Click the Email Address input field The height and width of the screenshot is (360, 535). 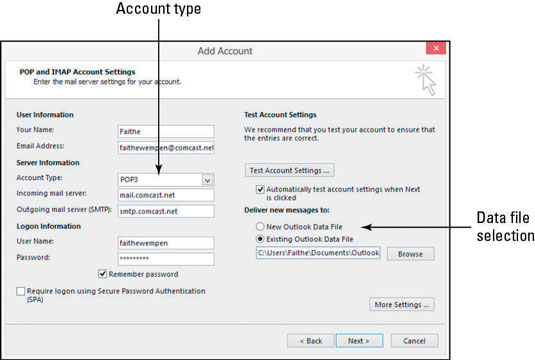(x=166, y=148)
